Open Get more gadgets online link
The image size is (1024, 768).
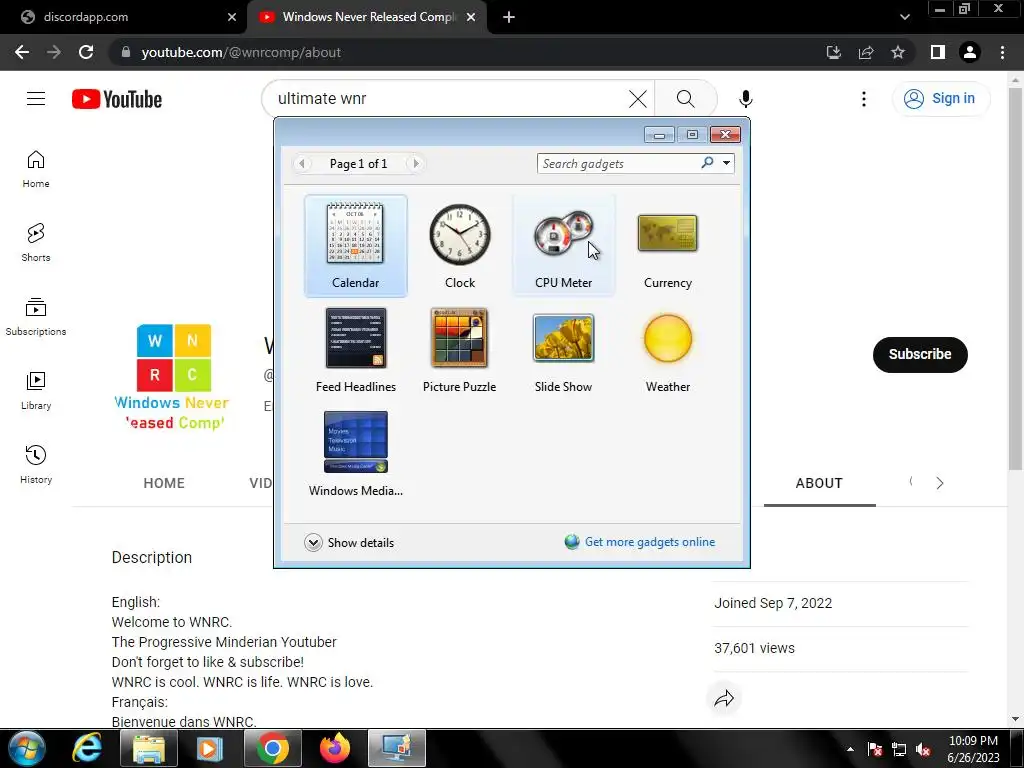(640, 542)
